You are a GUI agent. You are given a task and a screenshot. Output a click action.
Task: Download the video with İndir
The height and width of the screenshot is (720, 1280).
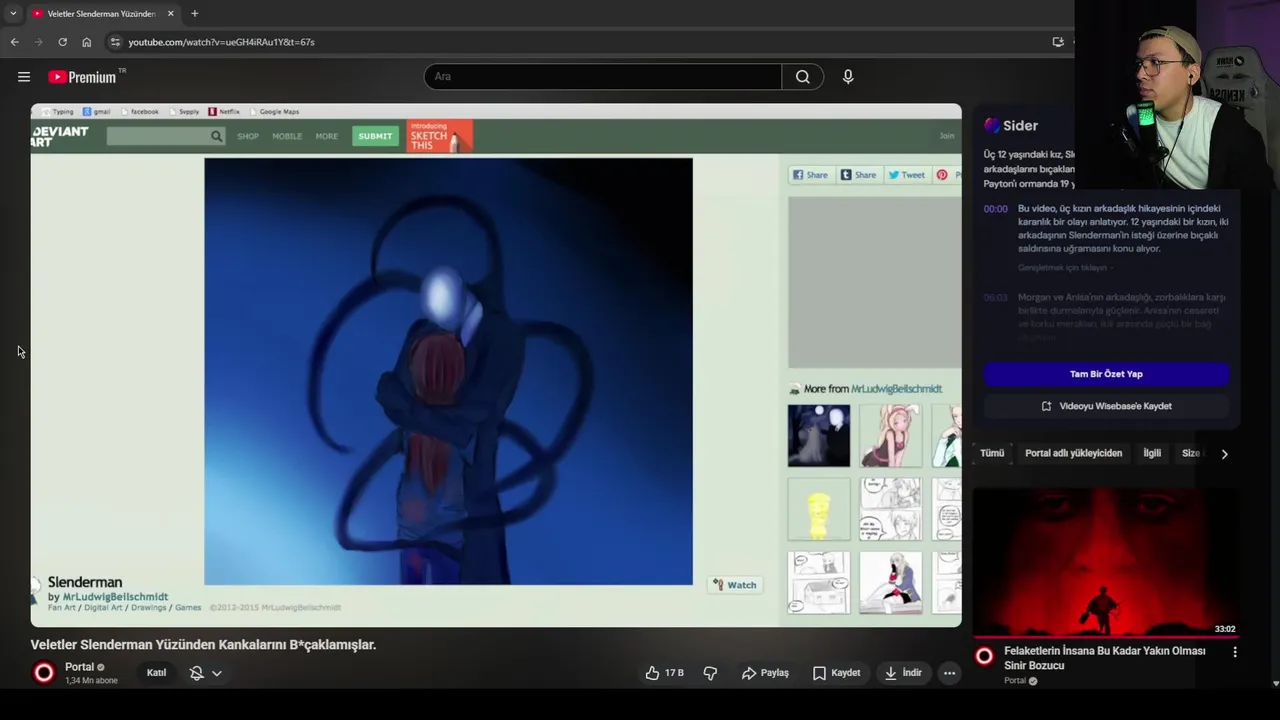pos(902,673)
